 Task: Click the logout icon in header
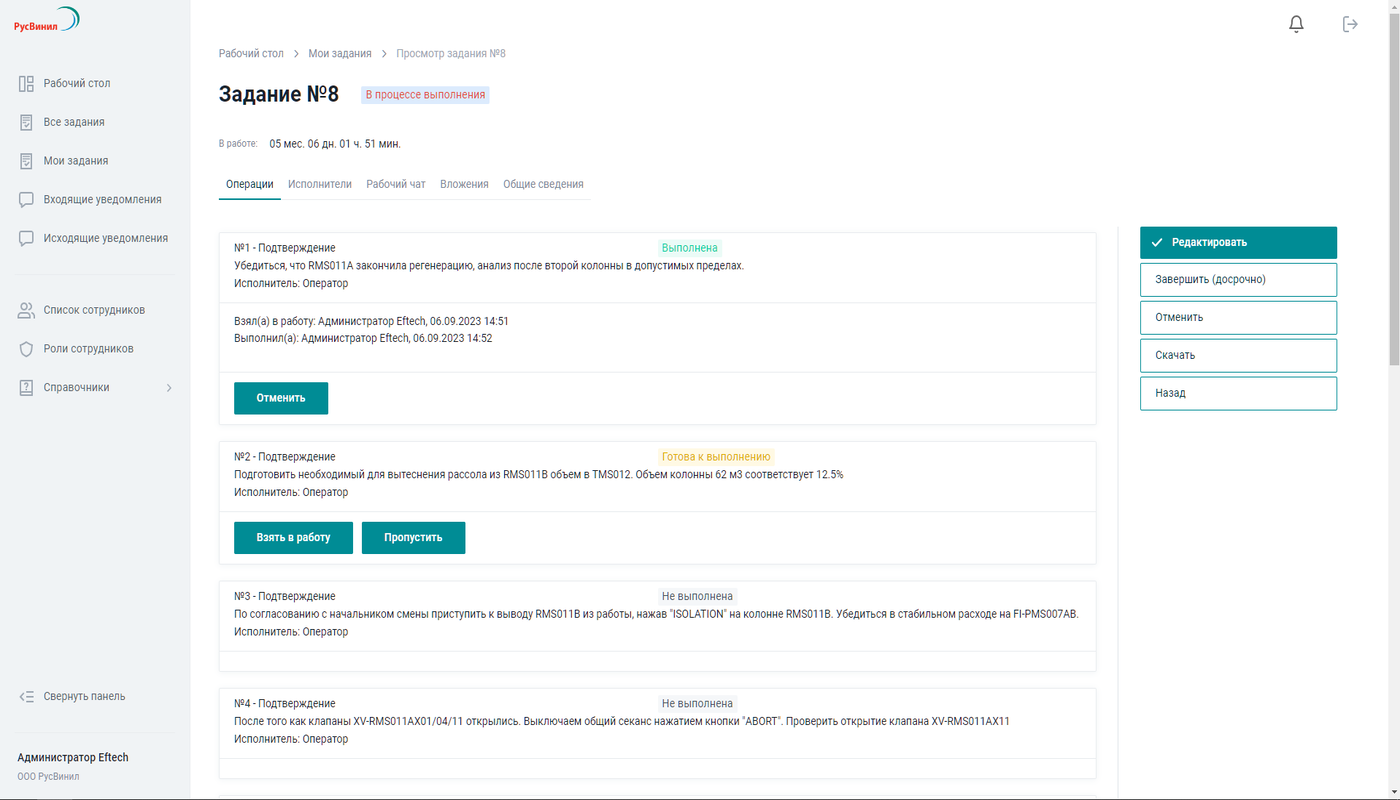point(1350,24)
